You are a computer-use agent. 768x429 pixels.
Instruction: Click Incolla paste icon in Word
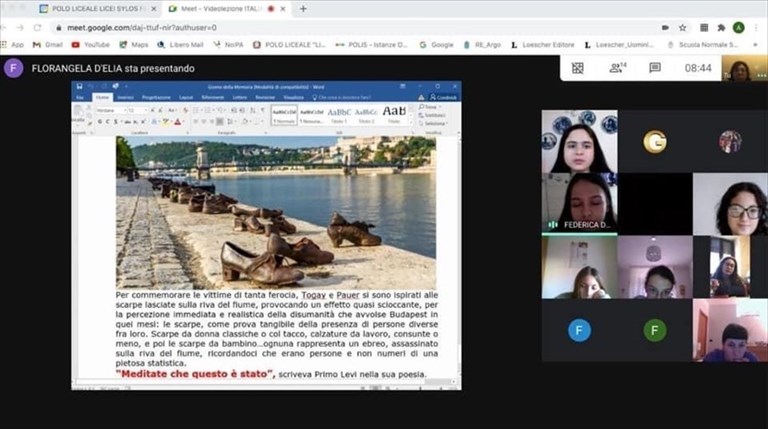78,111
